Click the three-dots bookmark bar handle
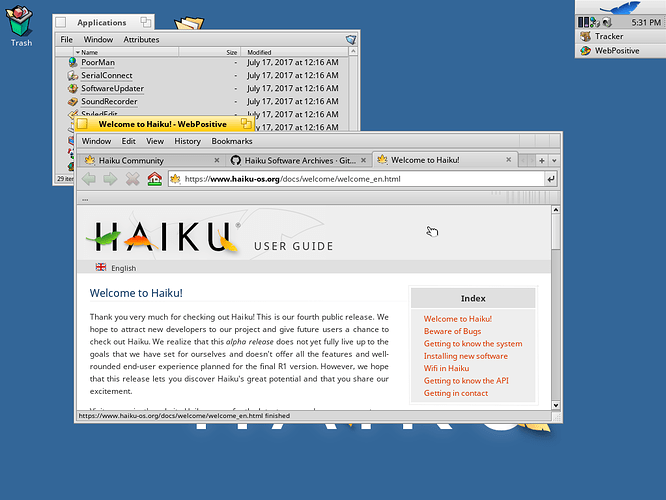Image resolution: width=666 pixels, height=500 pixels. coord(85,199)
